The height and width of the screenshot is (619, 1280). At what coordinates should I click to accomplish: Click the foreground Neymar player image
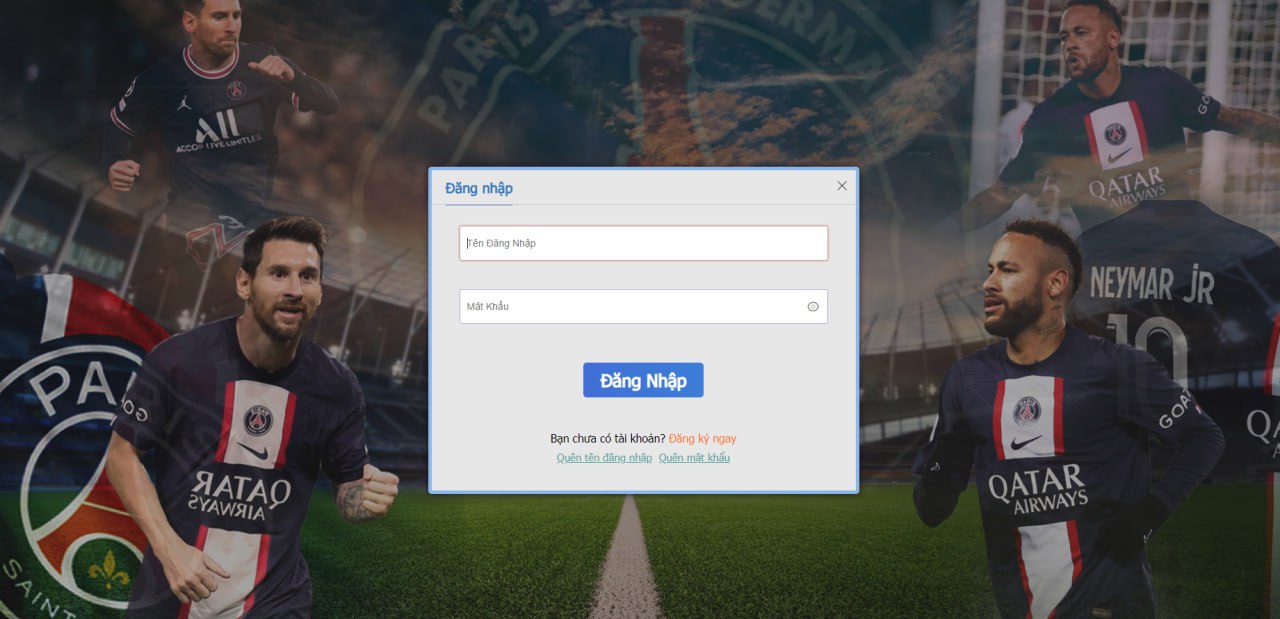point(1060,430)
